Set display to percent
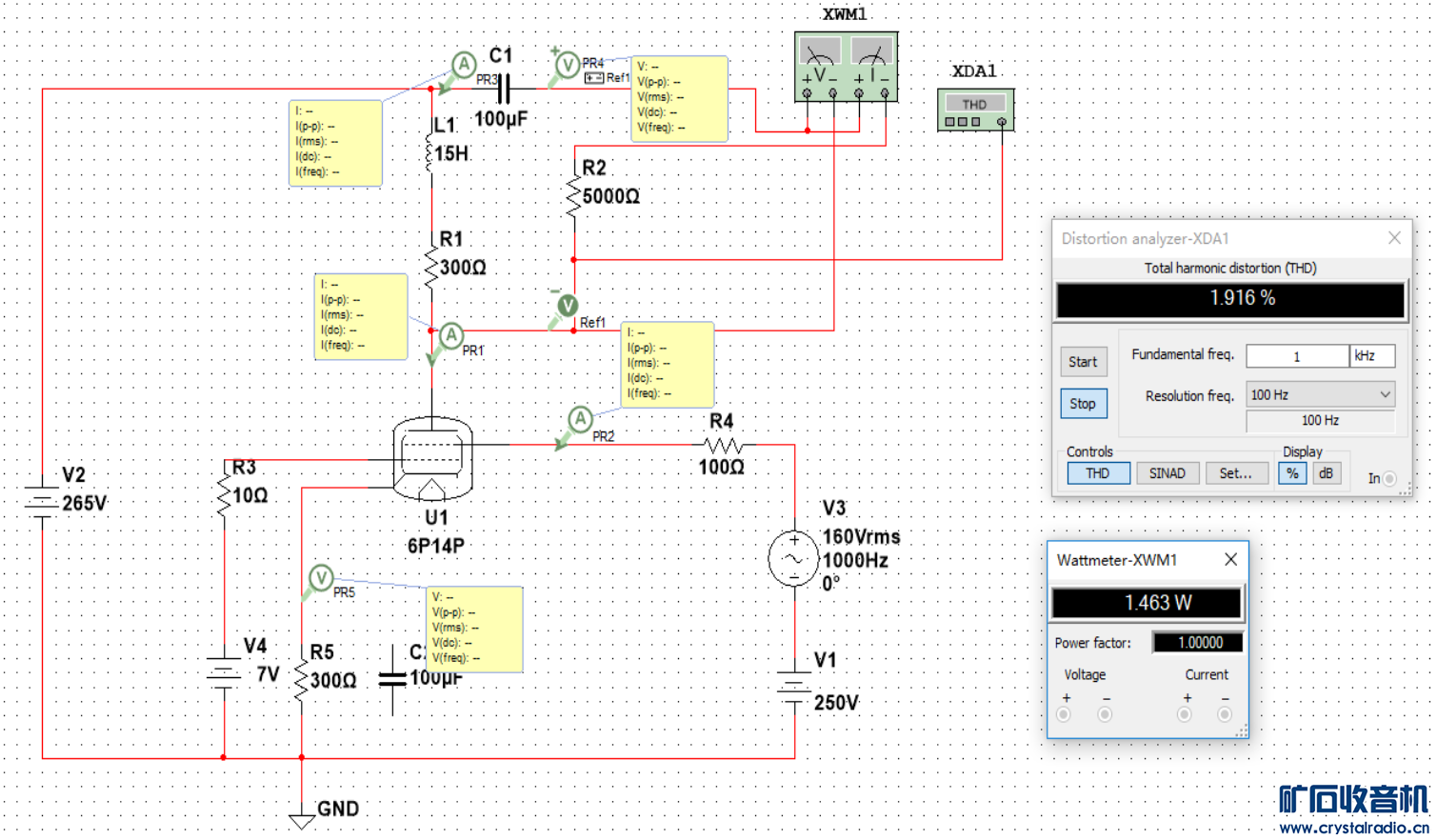 [x=1292, y=473]
